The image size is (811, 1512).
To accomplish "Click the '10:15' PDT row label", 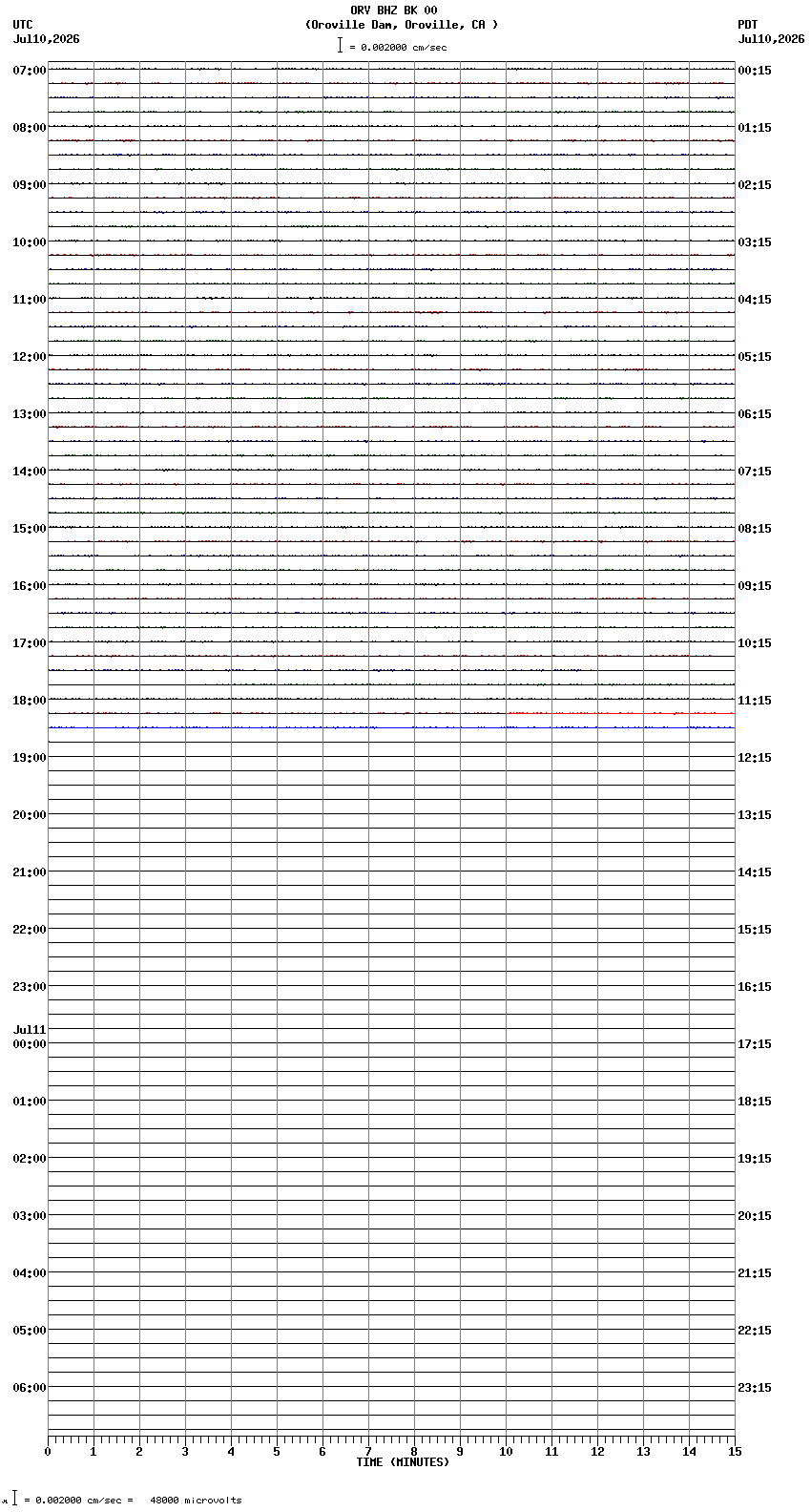I will [x=755, y=643].
